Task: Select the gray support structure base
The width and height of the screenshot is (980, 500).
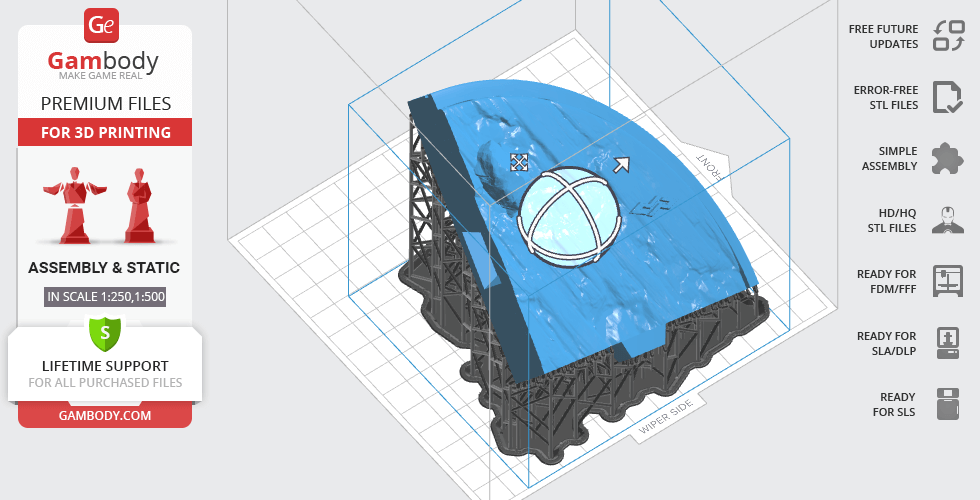Action: tap(560, 440)
